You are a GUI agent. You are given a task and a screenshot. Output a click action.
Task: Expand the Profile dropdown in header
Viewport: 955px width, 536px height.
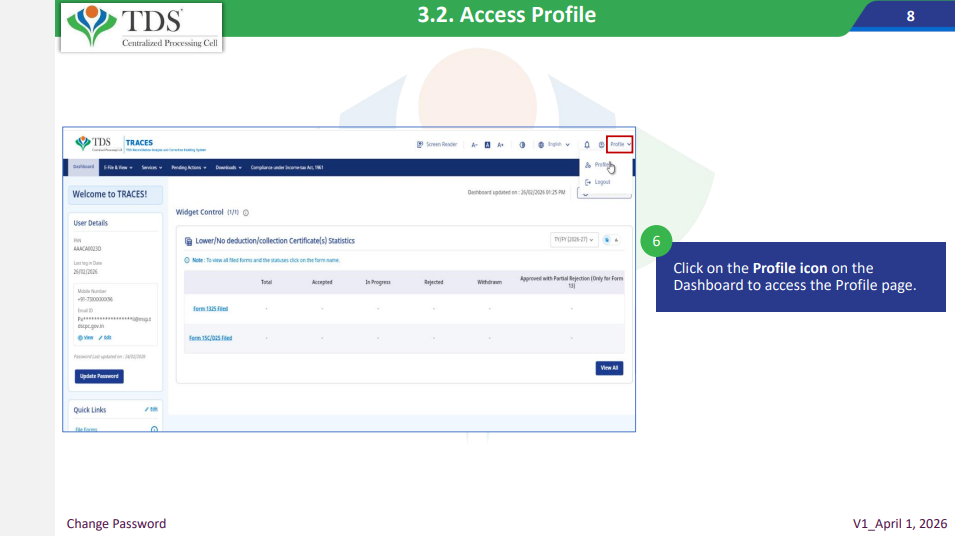621,144
